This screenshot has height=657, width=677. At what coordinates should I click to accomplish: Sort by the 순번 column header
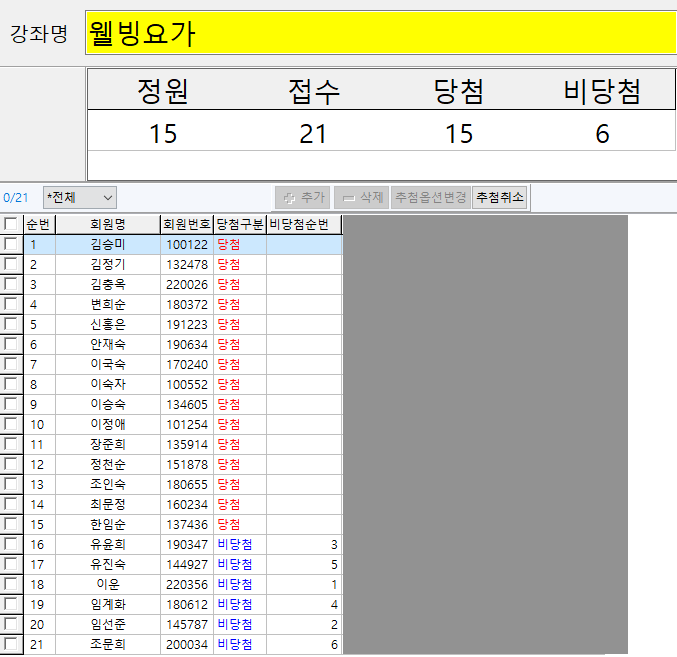pos(39,224)
